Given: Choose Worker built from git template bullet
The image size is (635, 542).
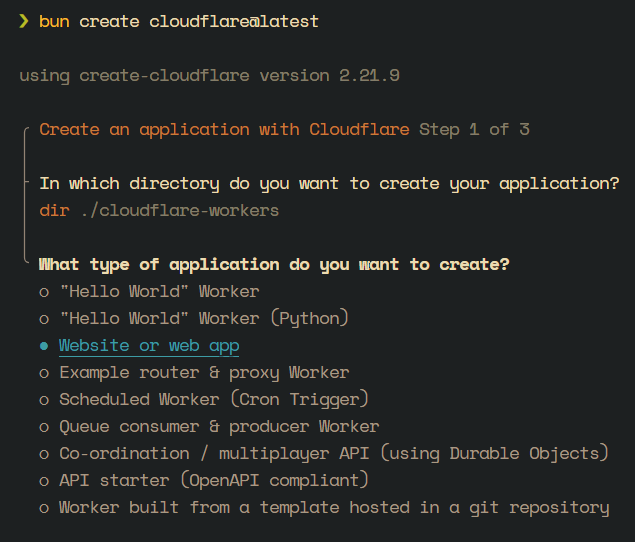Looking at the screenshot, I should (44, 508).
